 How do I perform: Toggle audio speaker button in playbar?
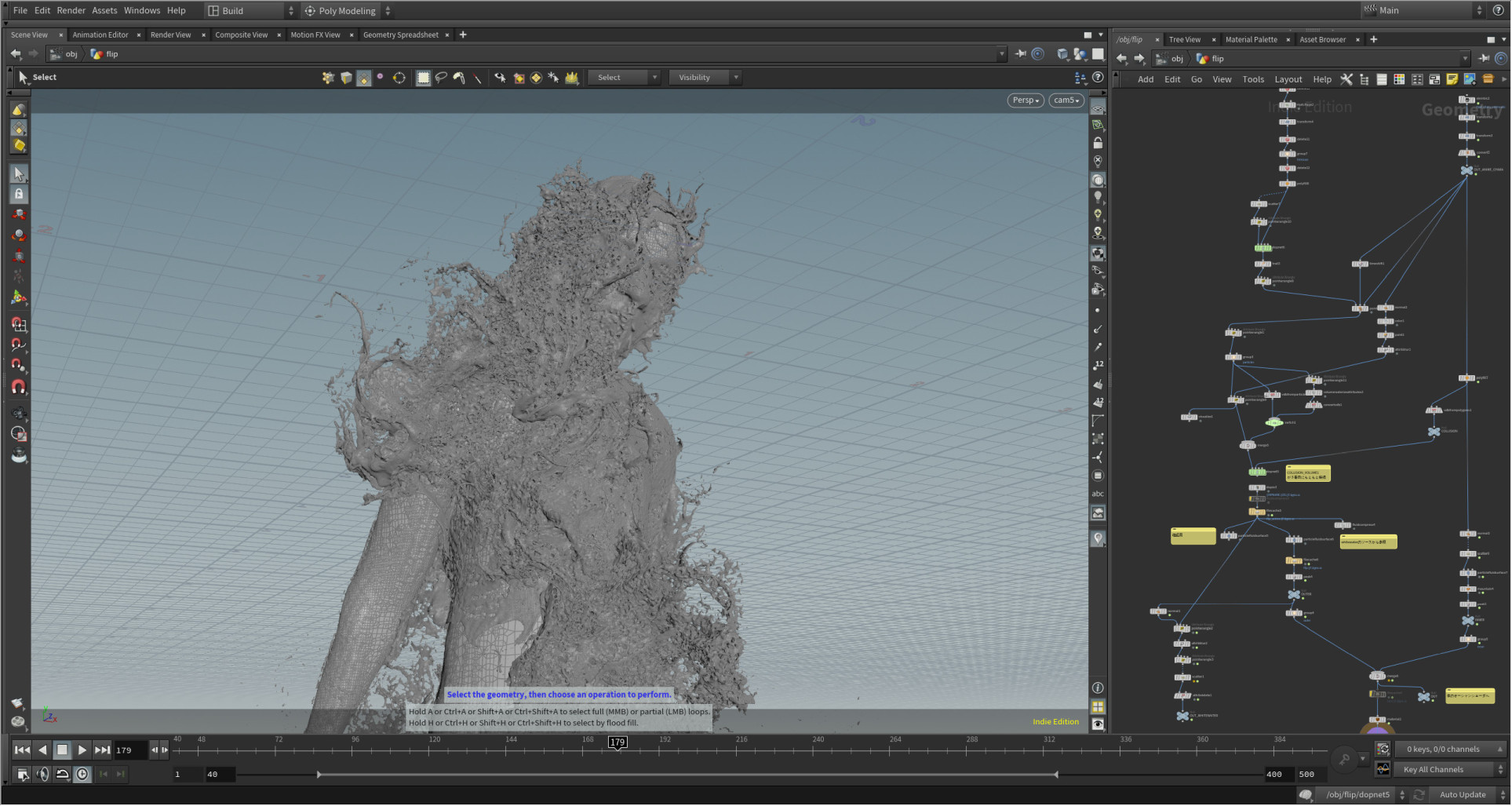pyautogui.click(x=42, y=775)
